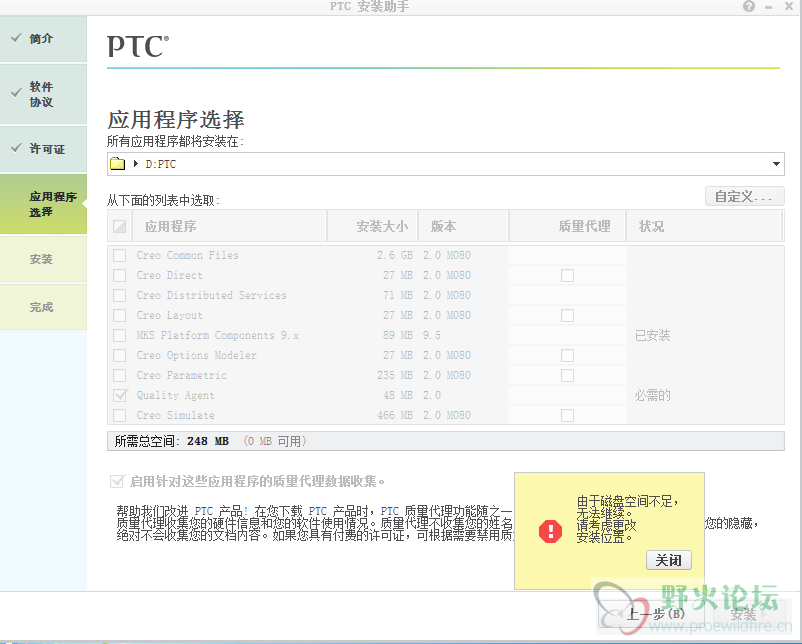802x644 pixels.
Task: Go to the 安装 step in sidebar
Action: point(43,259)
